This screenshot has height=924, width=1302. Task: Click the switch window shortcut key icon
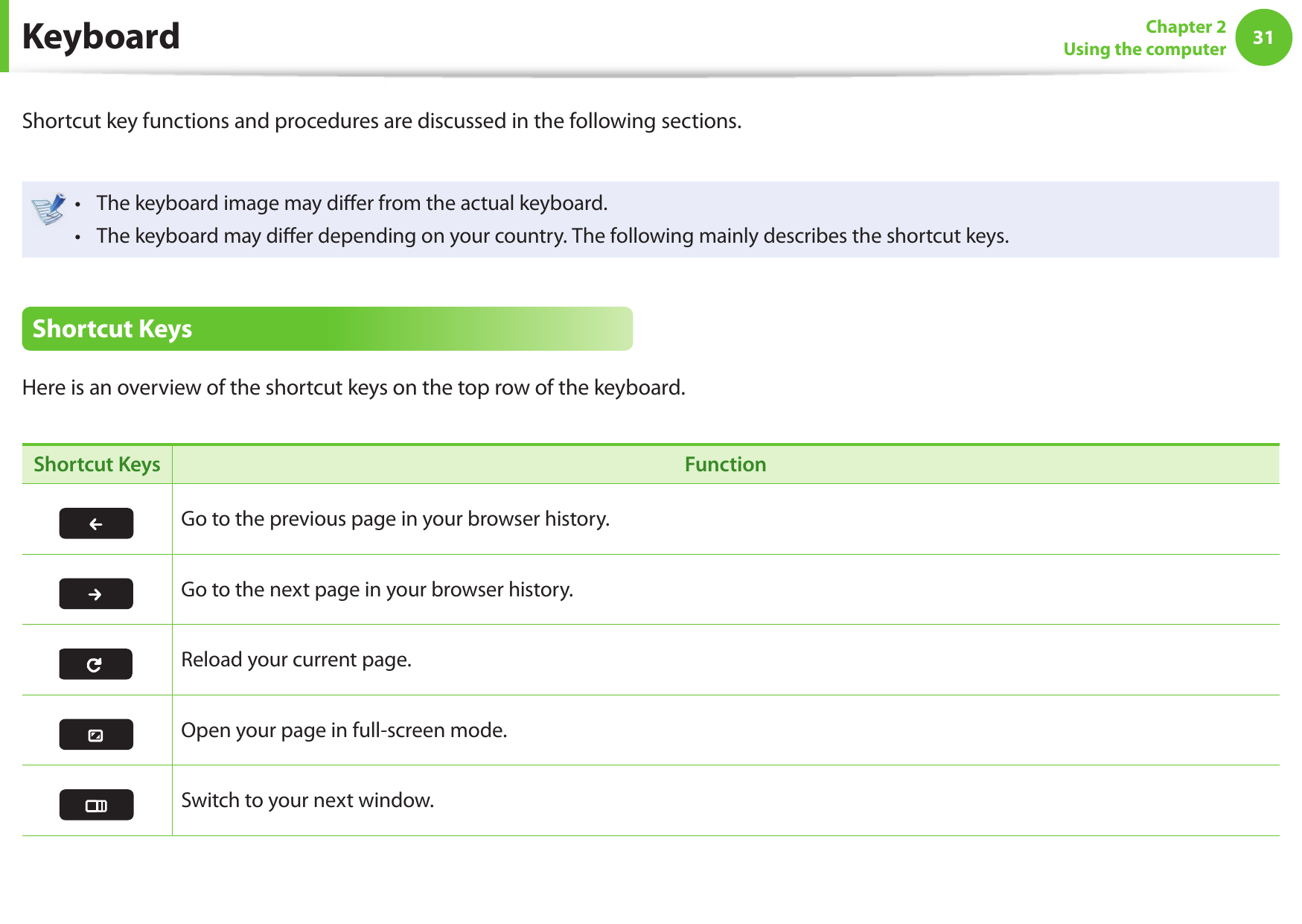[96, 805]
